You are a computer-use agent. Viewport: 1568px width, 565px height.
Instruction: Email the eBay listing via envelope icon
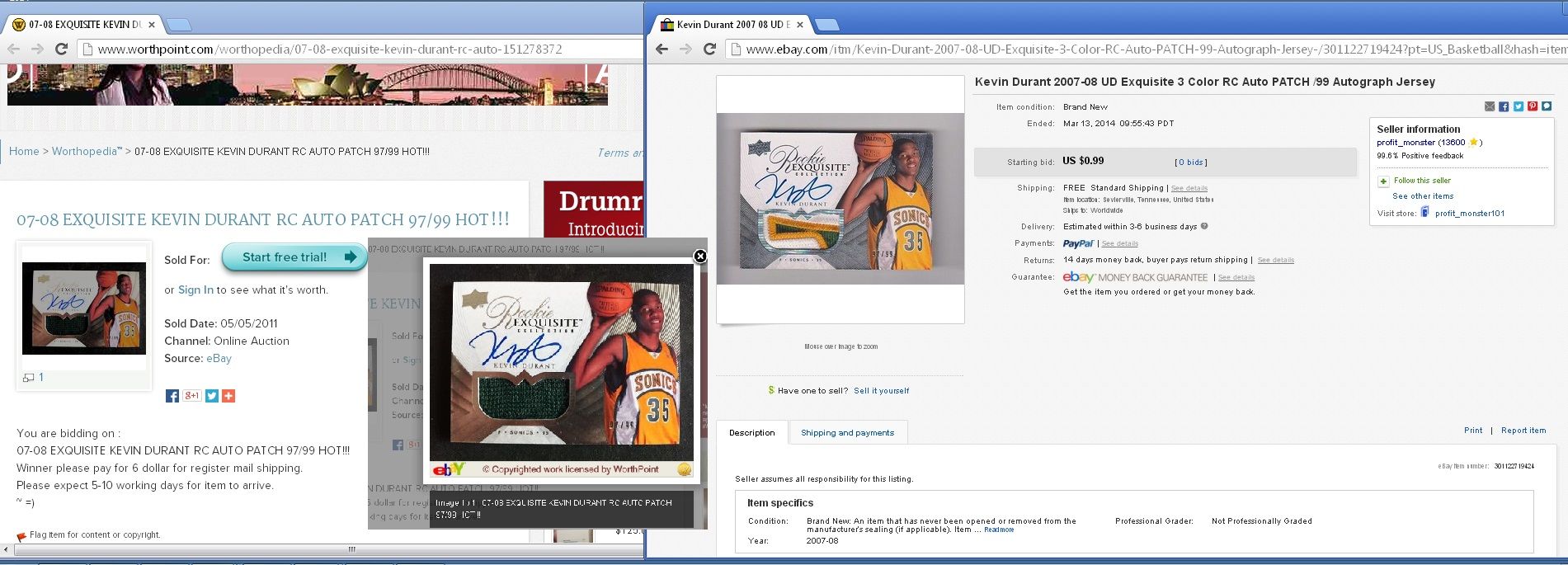click(1490, 106)
